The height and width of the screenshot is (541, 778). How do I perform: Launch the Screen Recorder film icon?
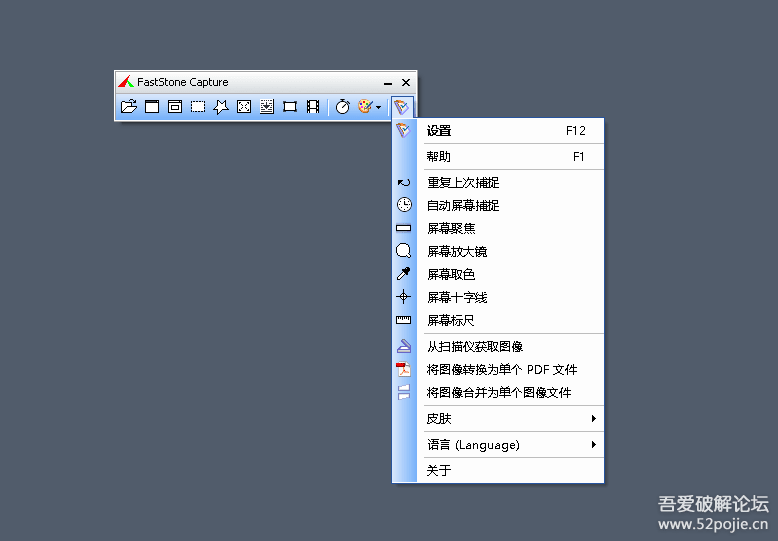[313, 107]
